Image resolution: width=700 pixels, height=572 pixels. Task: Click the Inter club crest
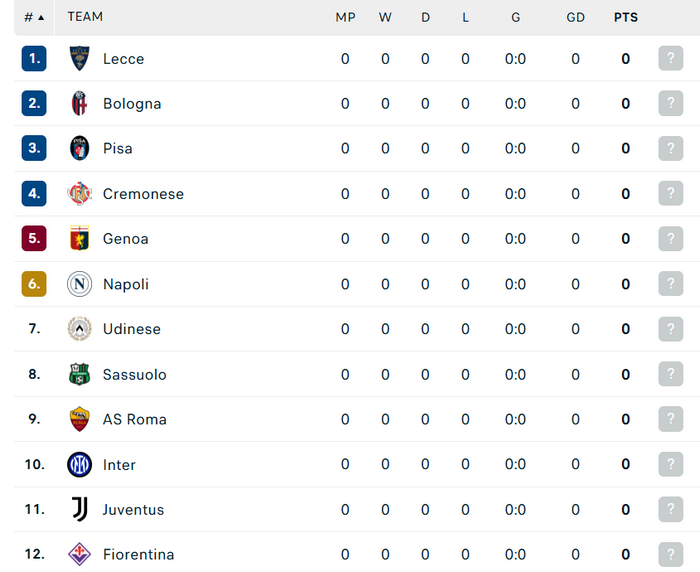click(79, 464)
